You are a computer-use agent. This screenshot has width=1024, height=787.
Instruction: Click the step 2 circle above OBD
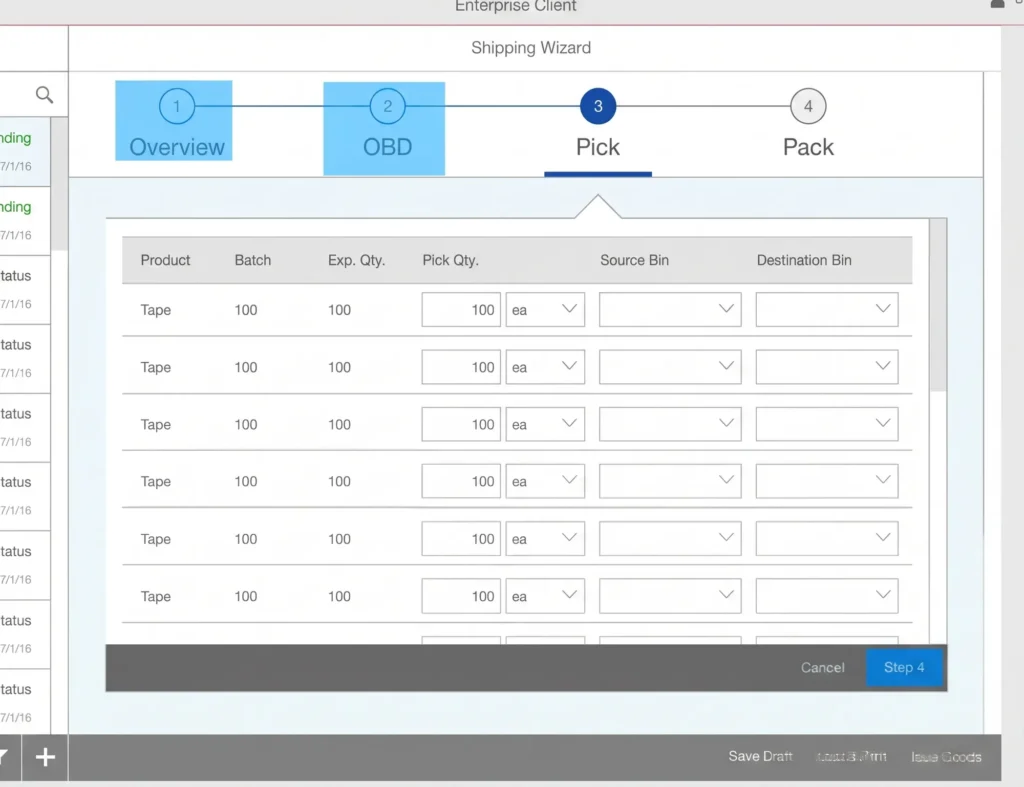coord(387,106)
